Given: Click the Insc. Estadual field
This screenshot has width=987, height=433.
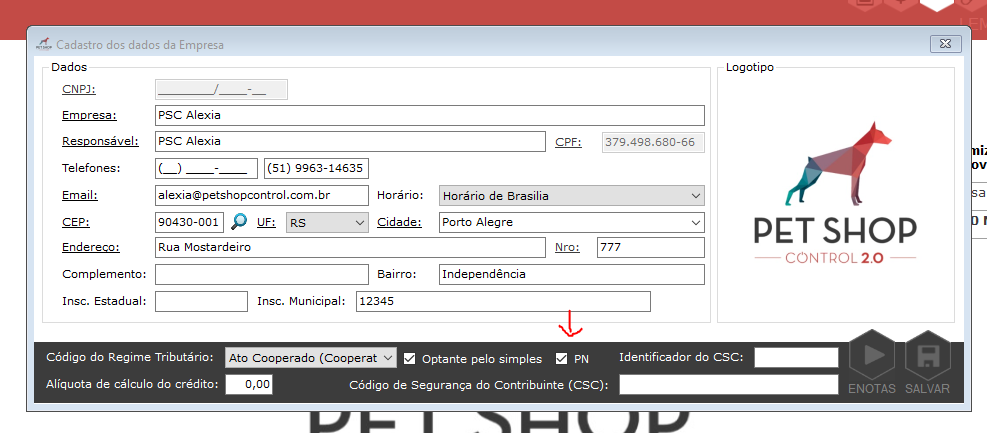Looking at the screenshot, I should [201, 301].
